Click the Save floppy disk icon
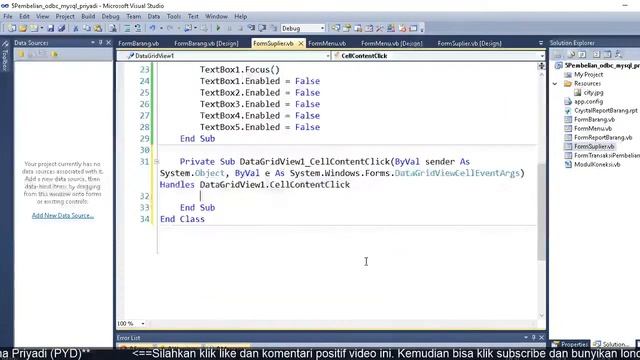Image resolution: width=640 pixels, height=360 pixels. tap(51, 28)
